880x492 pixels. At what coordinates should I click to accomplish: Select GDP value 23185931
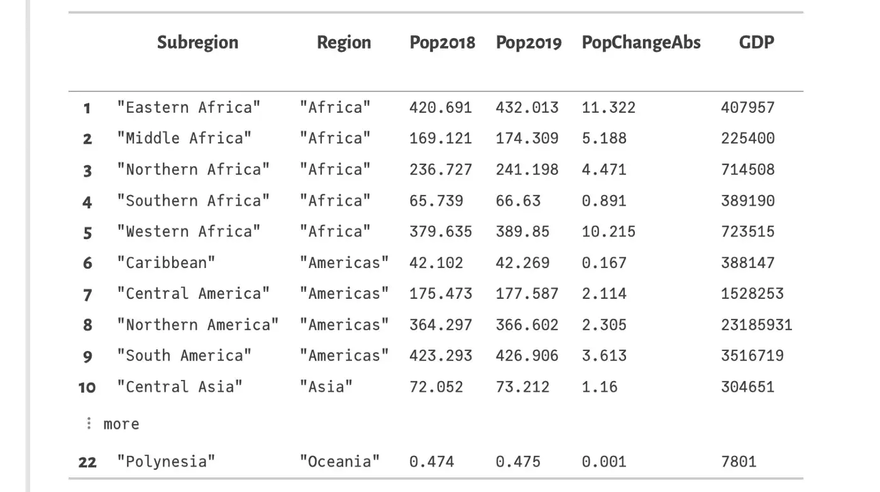click(x=756, y=325)
